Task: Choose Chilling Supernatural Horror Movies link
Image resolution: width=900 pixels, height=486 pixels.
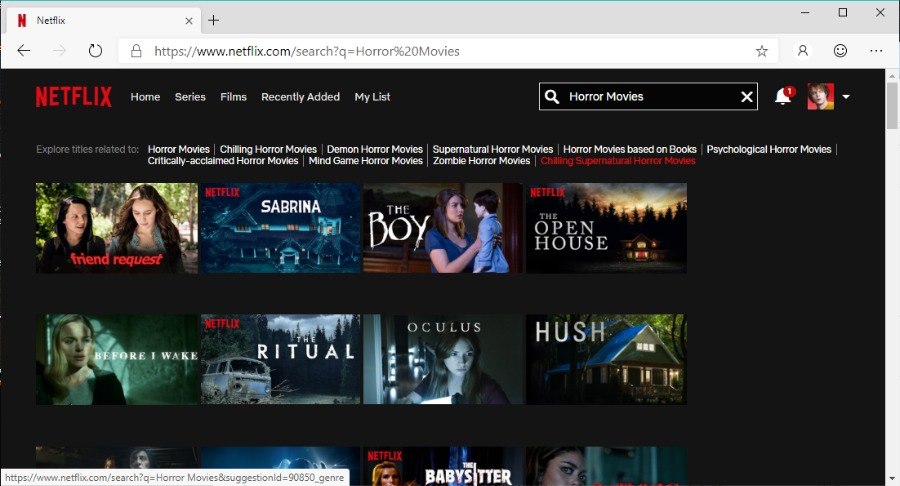Action: point(617,161)
